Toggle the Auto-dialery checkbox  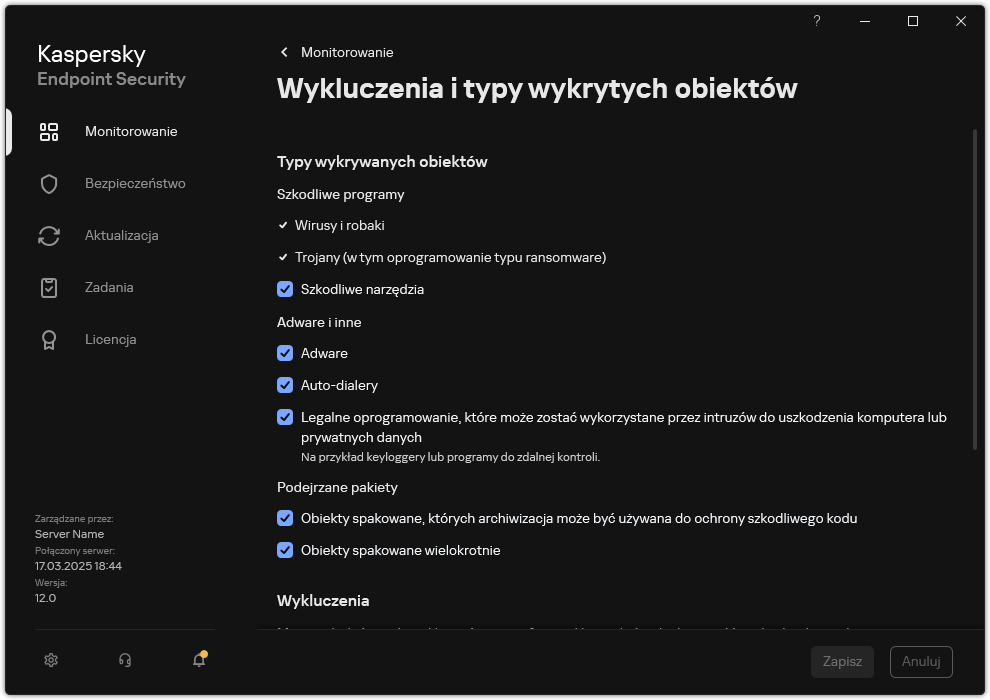pyautogui.click(x=285, y=385)
